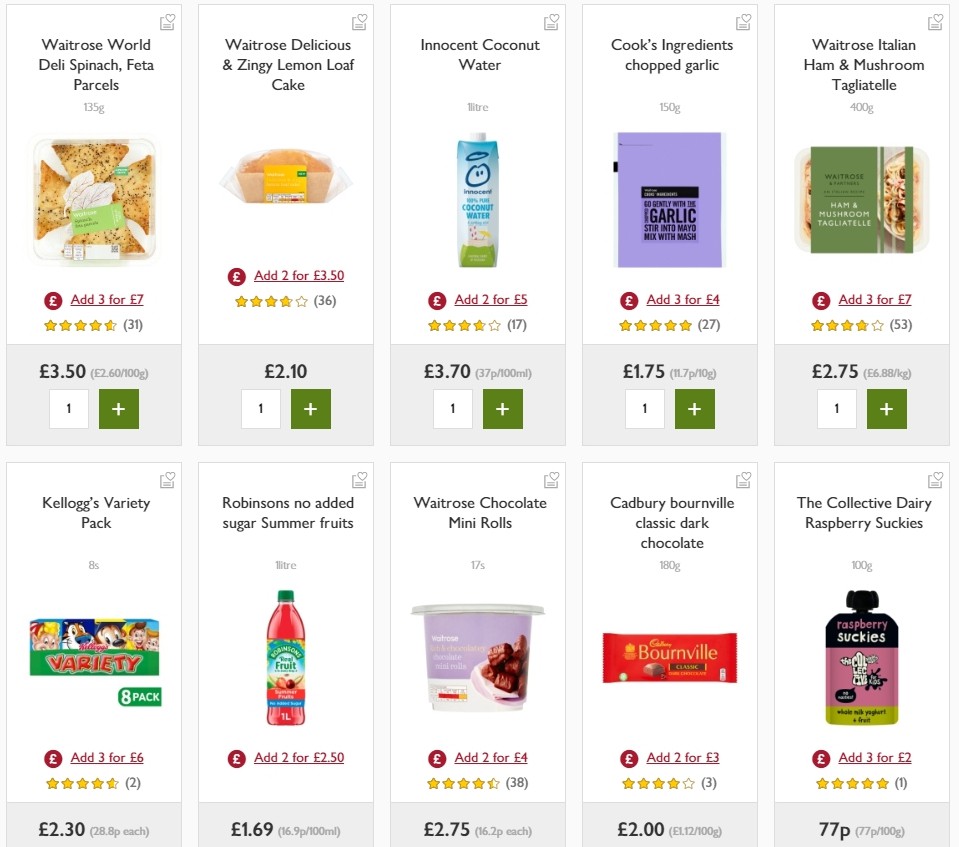
Task: Add one Innocent Coconut Water to basket
Action: [x=503, y=408]
